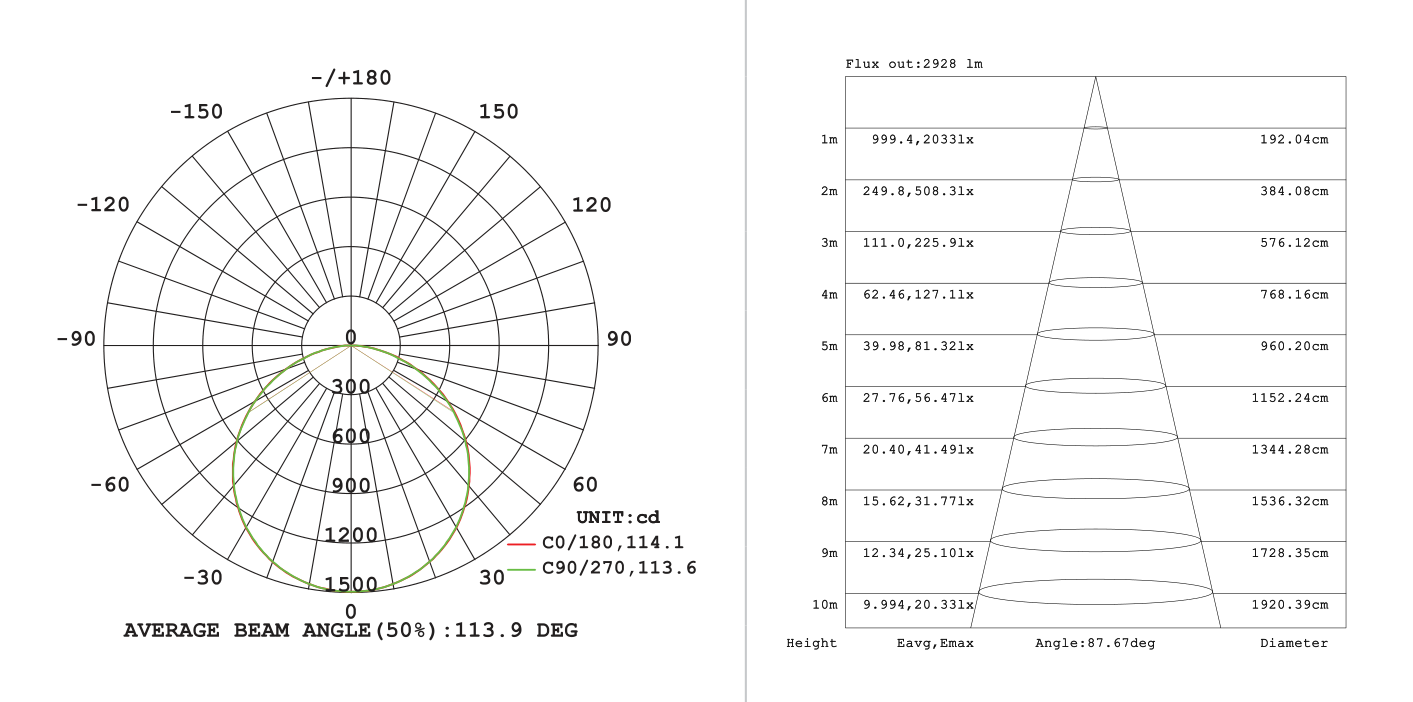Screen dimensions: 1413x702
Task: Select the 'C0/180,114.1' legend text
Action: (x=613, y=544)
